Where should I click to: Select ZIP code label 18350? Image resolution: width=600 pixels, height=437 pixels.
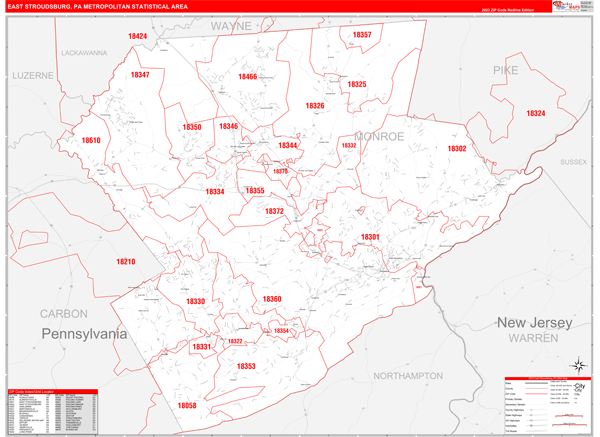tap(192, 127)
